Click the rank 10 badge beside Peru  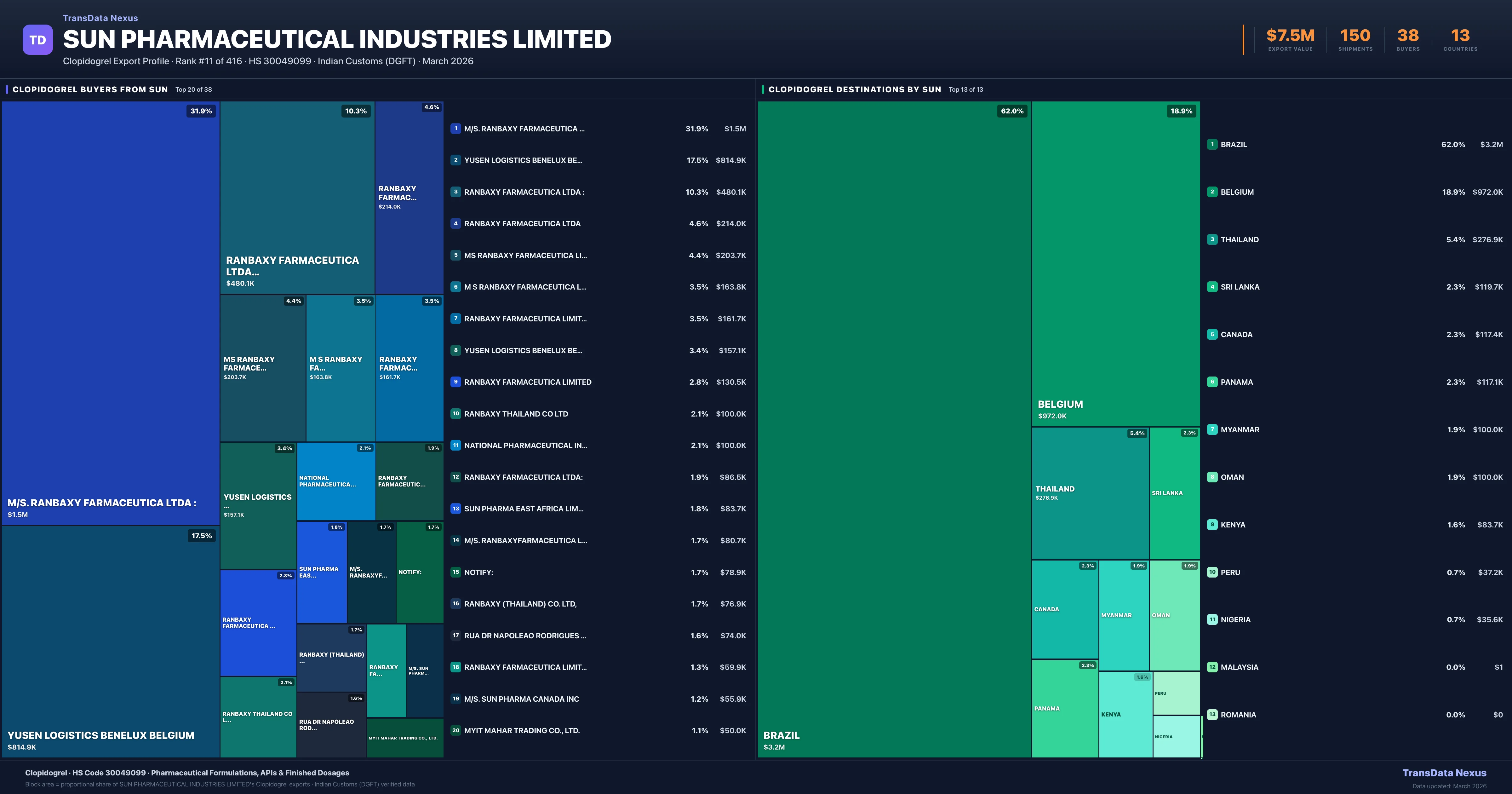coord(1212,572)
